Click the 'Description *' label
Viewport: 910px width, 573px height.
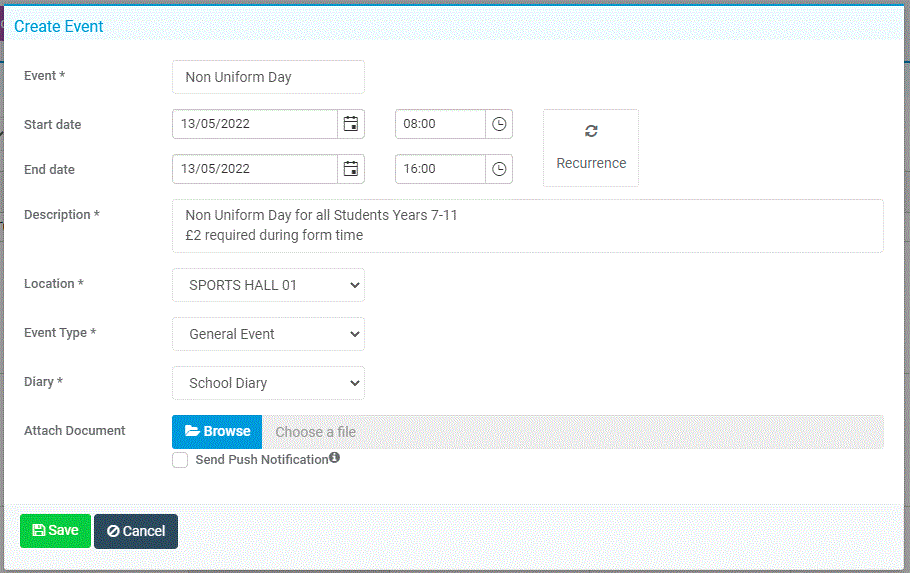pyautogui.click(x=62, y=215)
